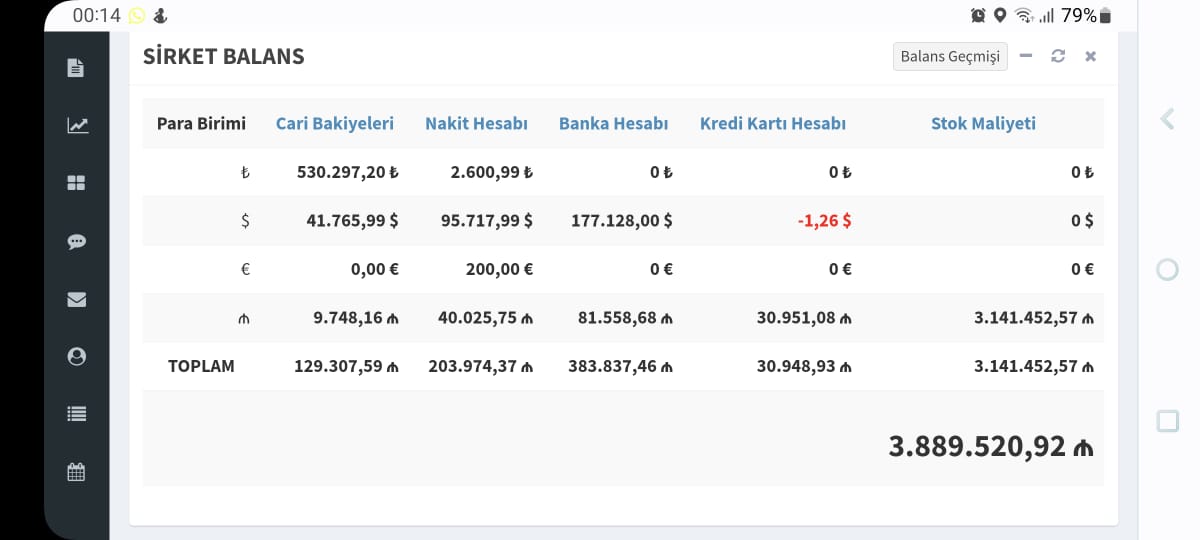
Task: Open the chat messages icon
Action: pyautogui.click(x=76, y=241)
